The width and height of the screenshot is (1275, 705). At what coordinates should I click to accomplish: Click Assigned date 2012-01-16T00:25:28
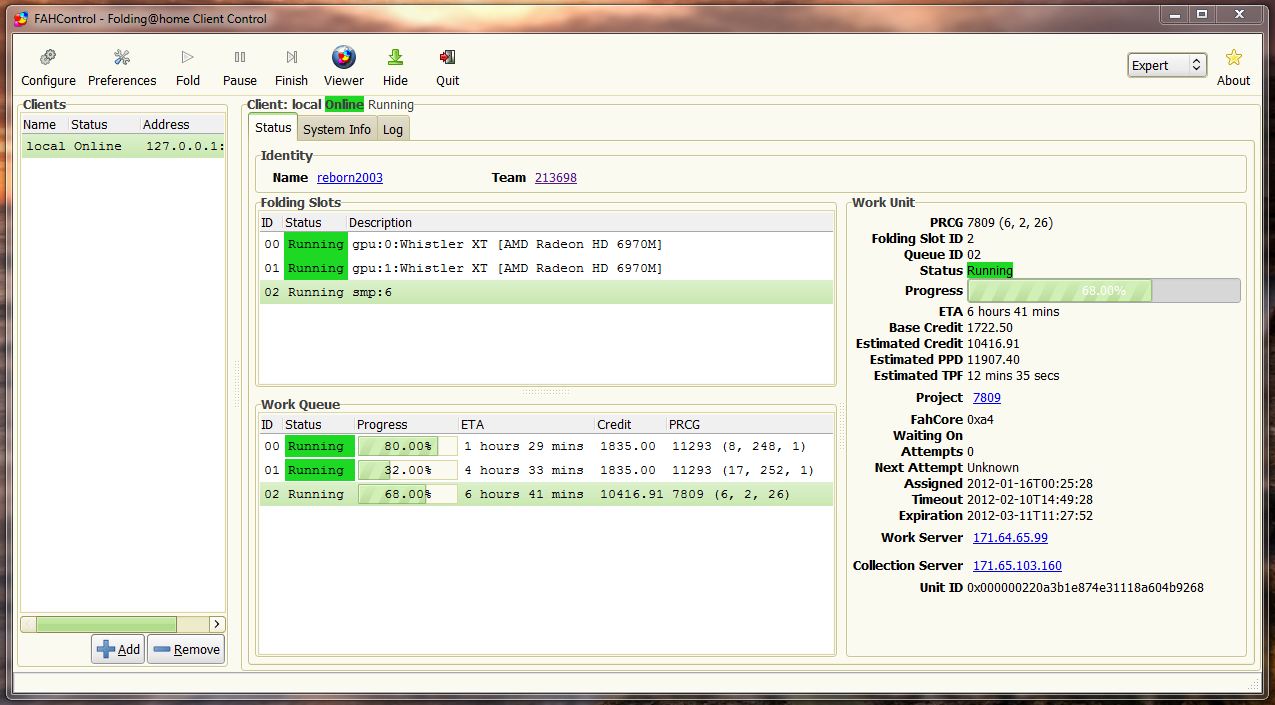tap(1030, 483)
